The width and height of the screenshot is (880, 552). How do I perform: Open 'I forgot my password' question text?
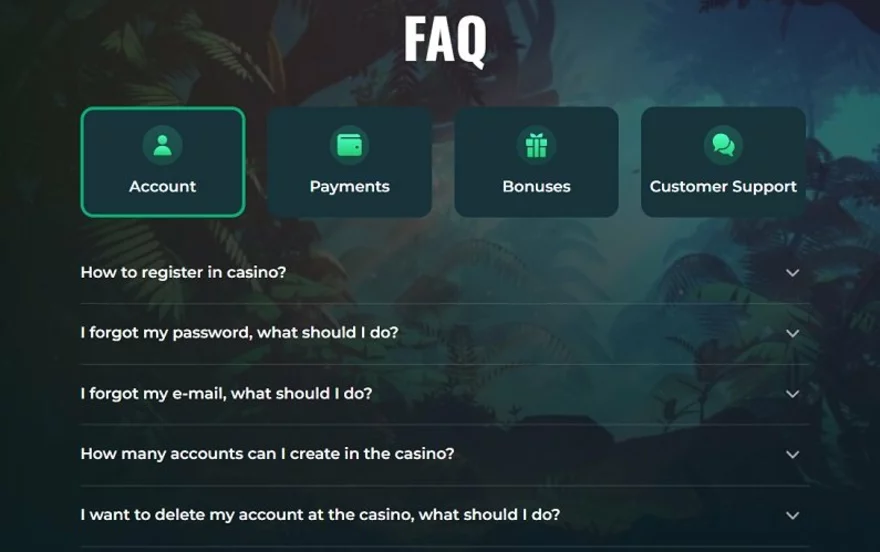click(240, 333)
